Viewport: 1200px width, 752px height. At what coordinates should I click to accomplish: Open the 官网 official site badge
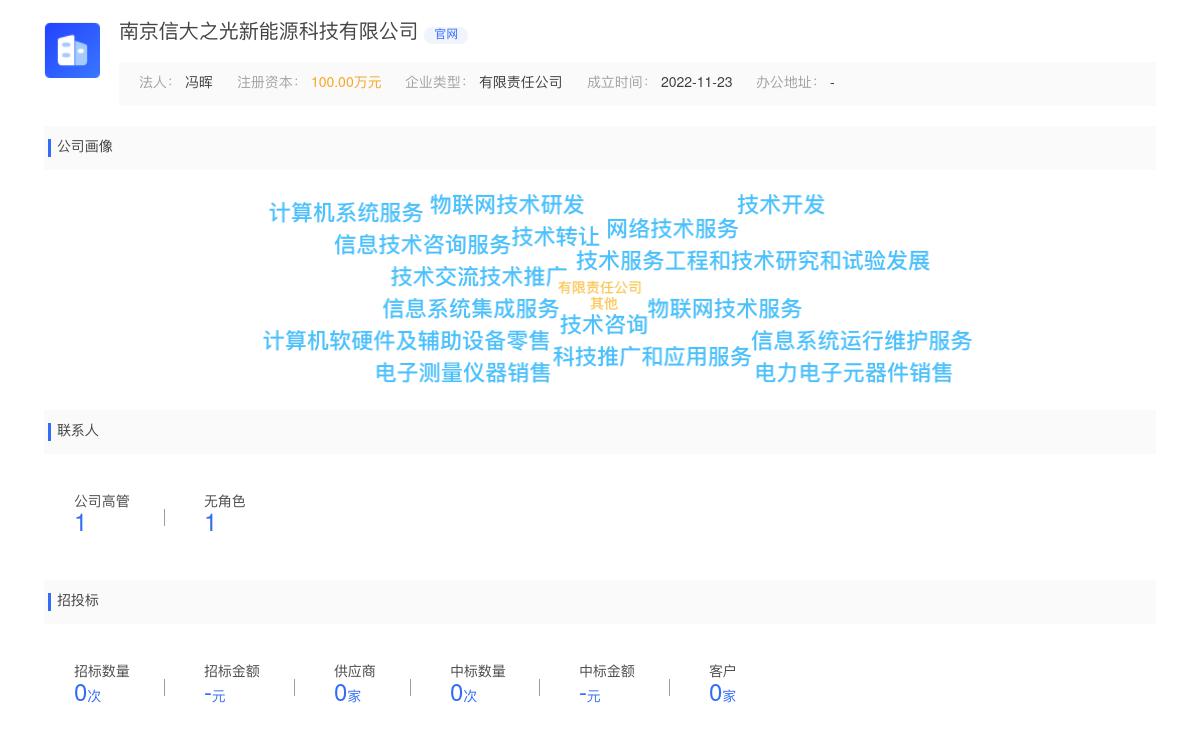446,34
